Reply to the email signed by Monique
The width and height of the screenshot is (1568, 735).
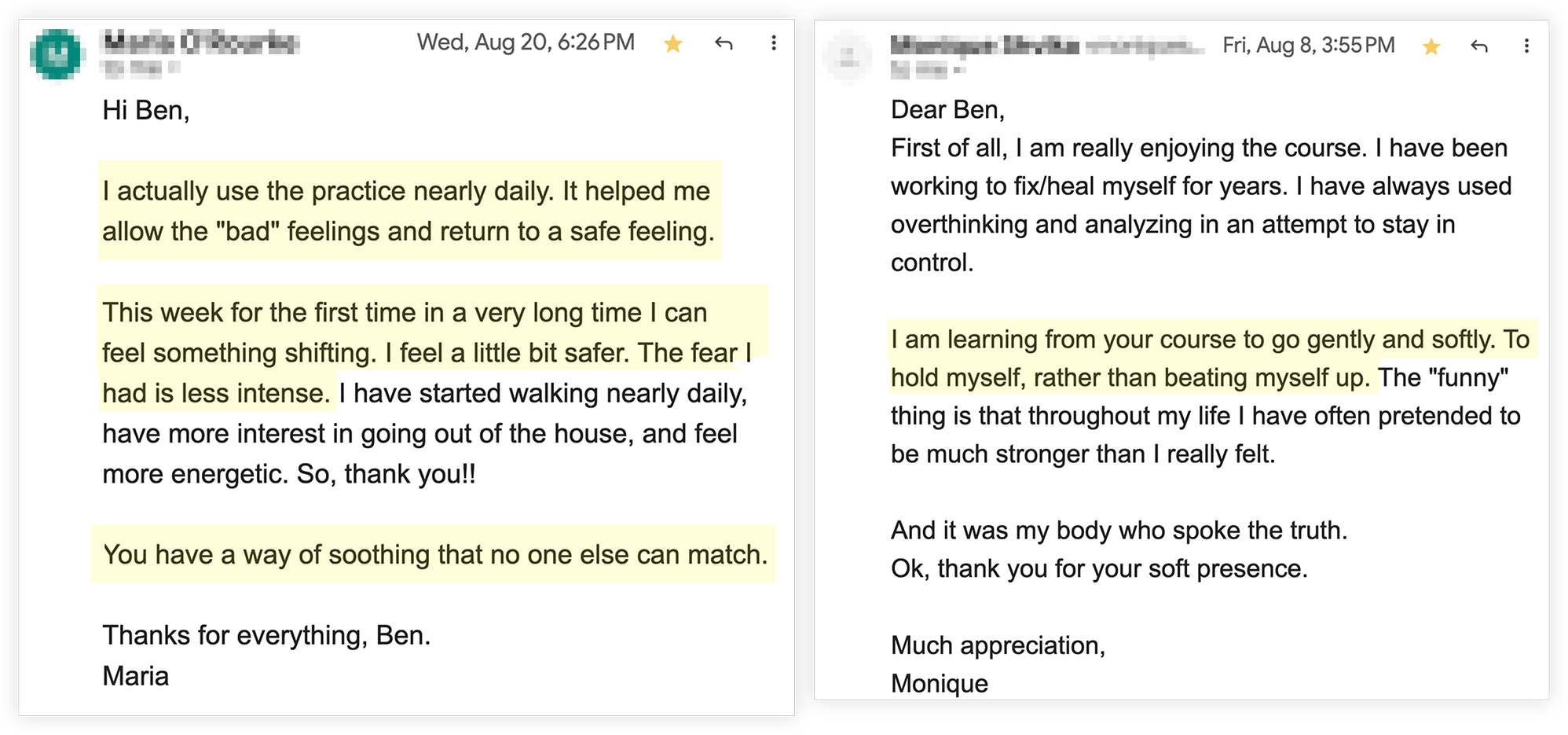point(1479,46)
